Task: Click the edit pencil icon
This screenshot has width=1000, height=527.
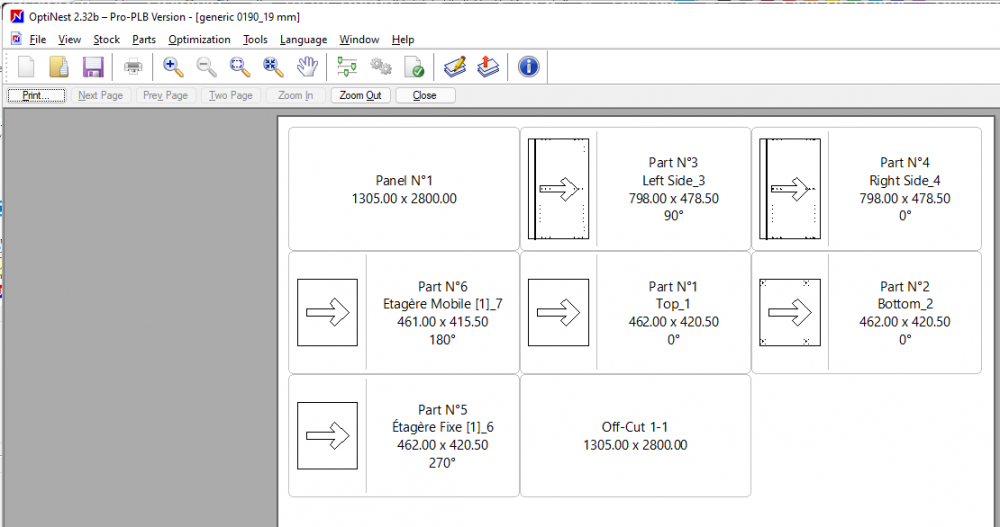Action: [x=455, y=66]
